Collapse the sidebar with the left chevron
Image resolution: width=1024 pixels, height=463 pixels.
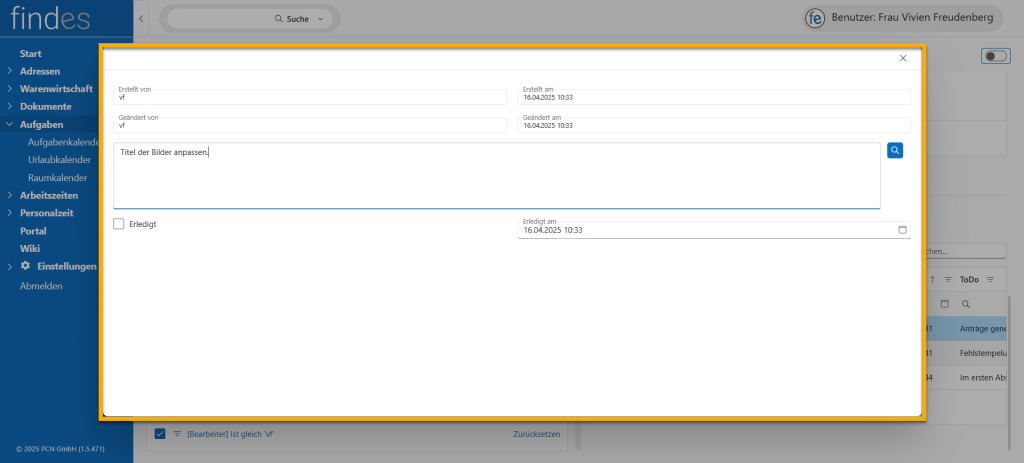tap(141, 19)
